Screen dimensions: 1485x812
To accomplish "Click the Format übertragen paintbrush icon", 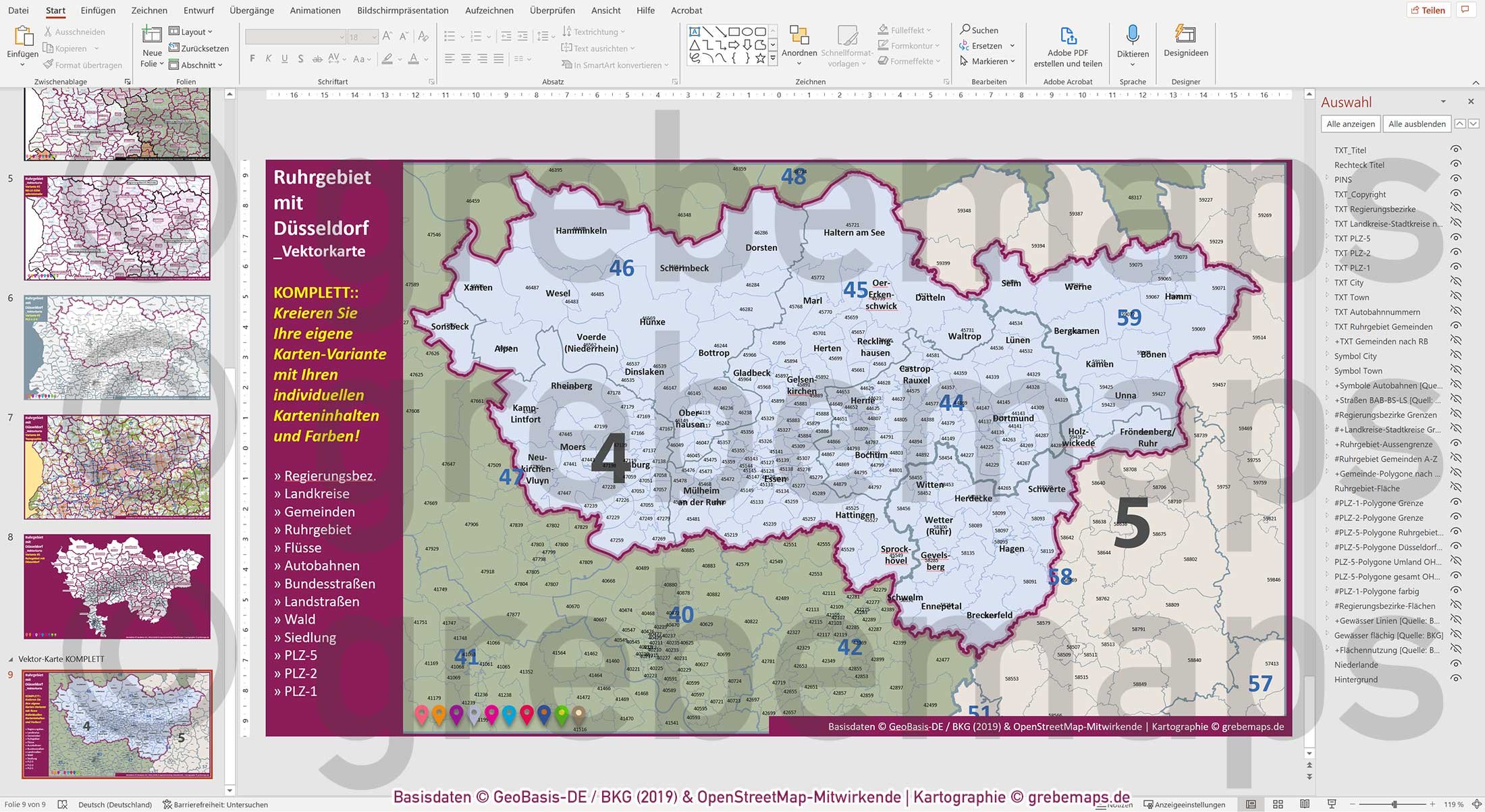I will pyautogui.click(x=50, y=64).
